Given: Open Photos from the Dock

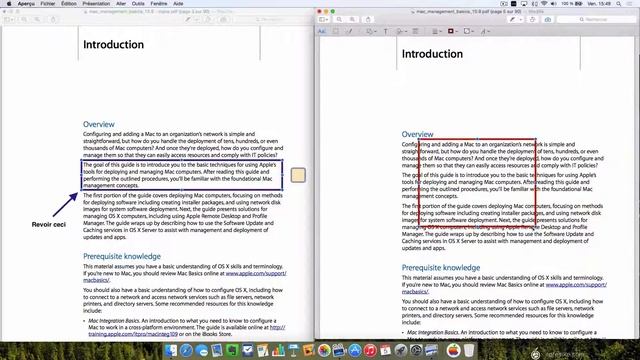Looking at the screenshot, I should click(x=324, y=350).
